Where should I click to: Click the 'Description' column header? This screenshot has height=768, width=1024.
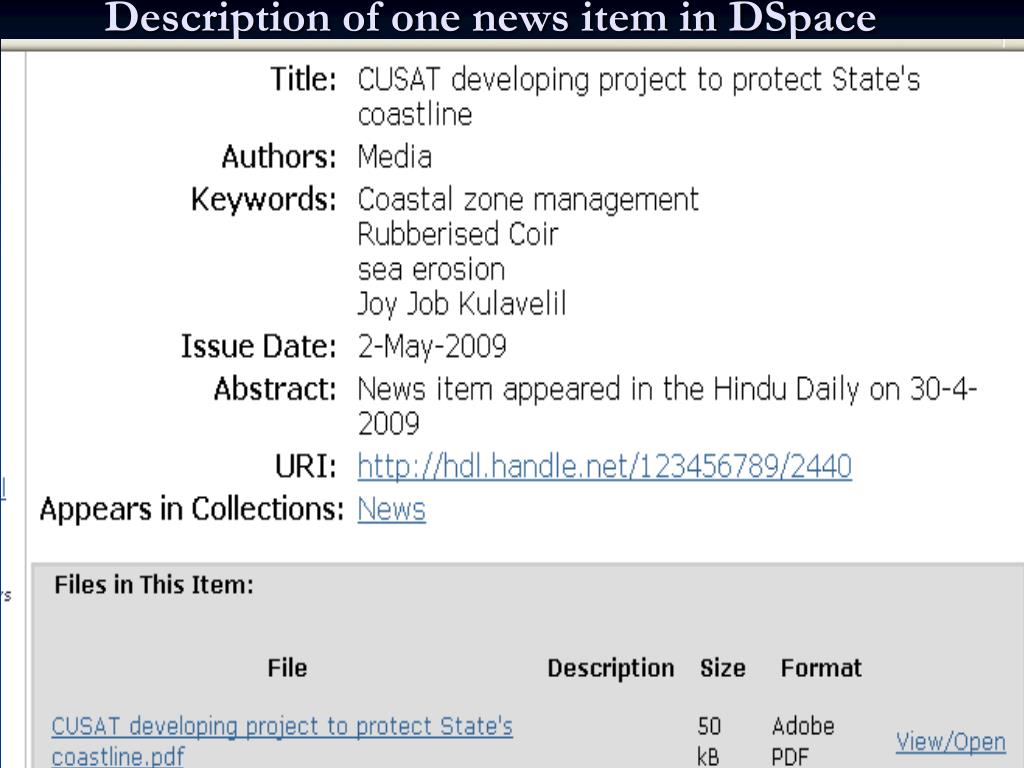point(611,668)
